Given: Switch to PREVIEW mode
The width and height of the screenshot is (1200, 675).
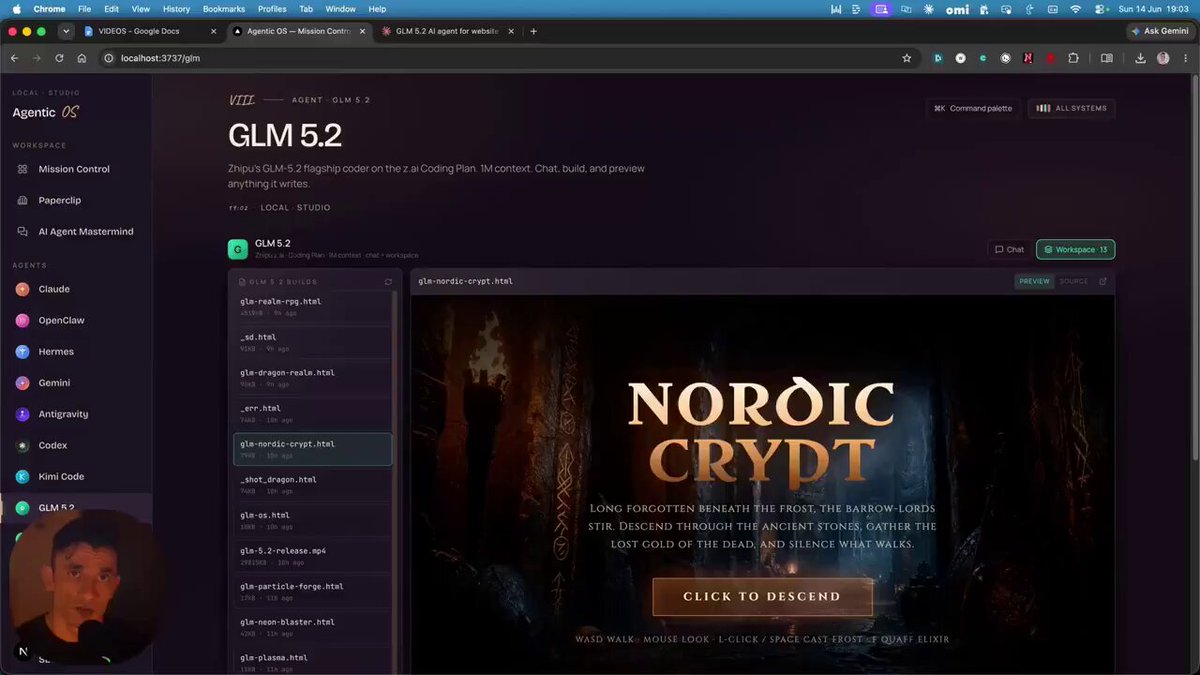Looking at the screenshot, I should pyautogui.click(x=1034, y=281).
